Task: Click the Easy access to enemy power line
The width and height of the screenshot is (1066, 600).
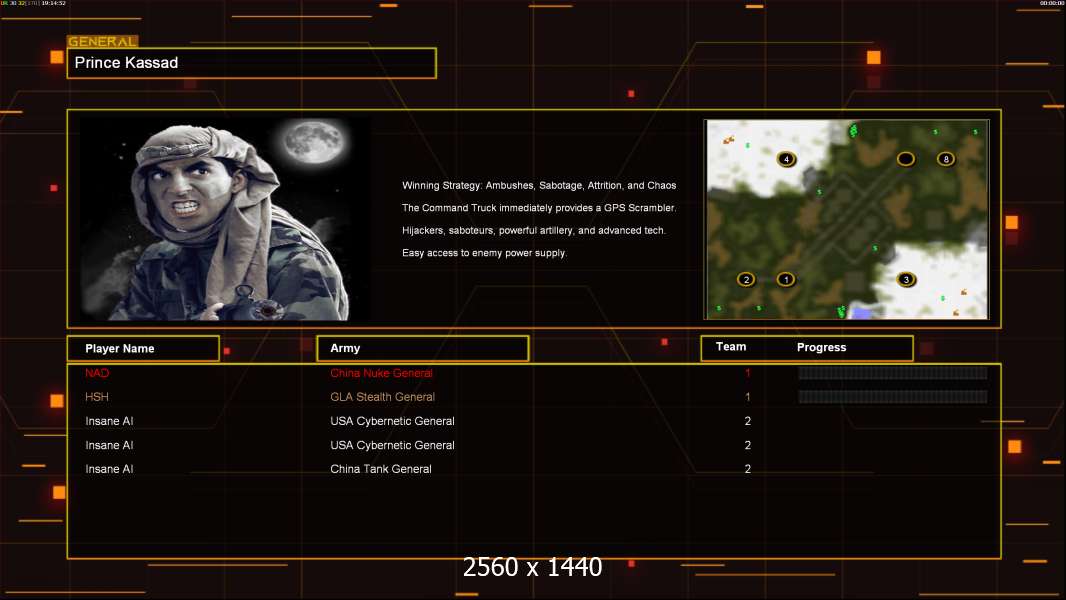Action: 484,253
